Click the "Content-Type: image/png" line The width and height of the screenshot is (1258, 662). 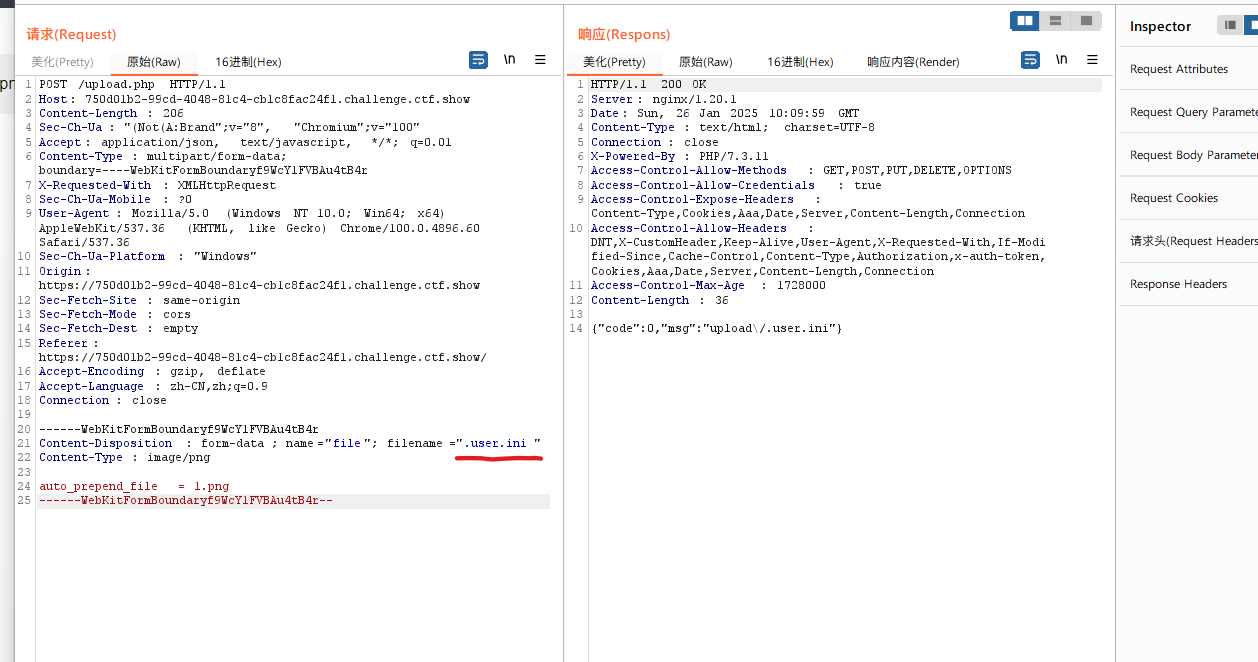pyautogui.click(x=125, y=457)
